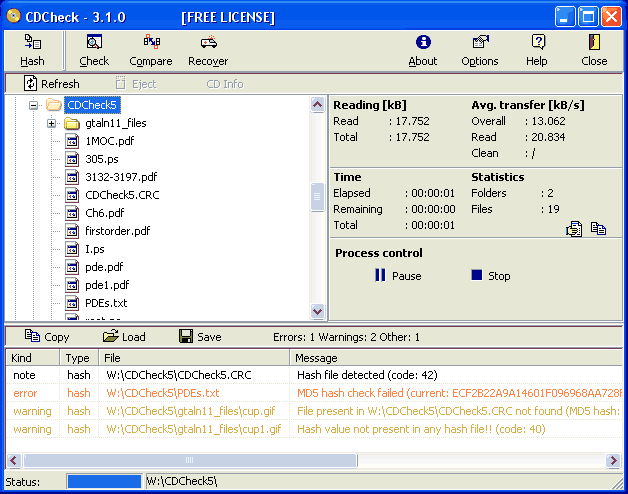Open the Hash tool
Viewport: 628px width, 494px height.
pos(32,50)
